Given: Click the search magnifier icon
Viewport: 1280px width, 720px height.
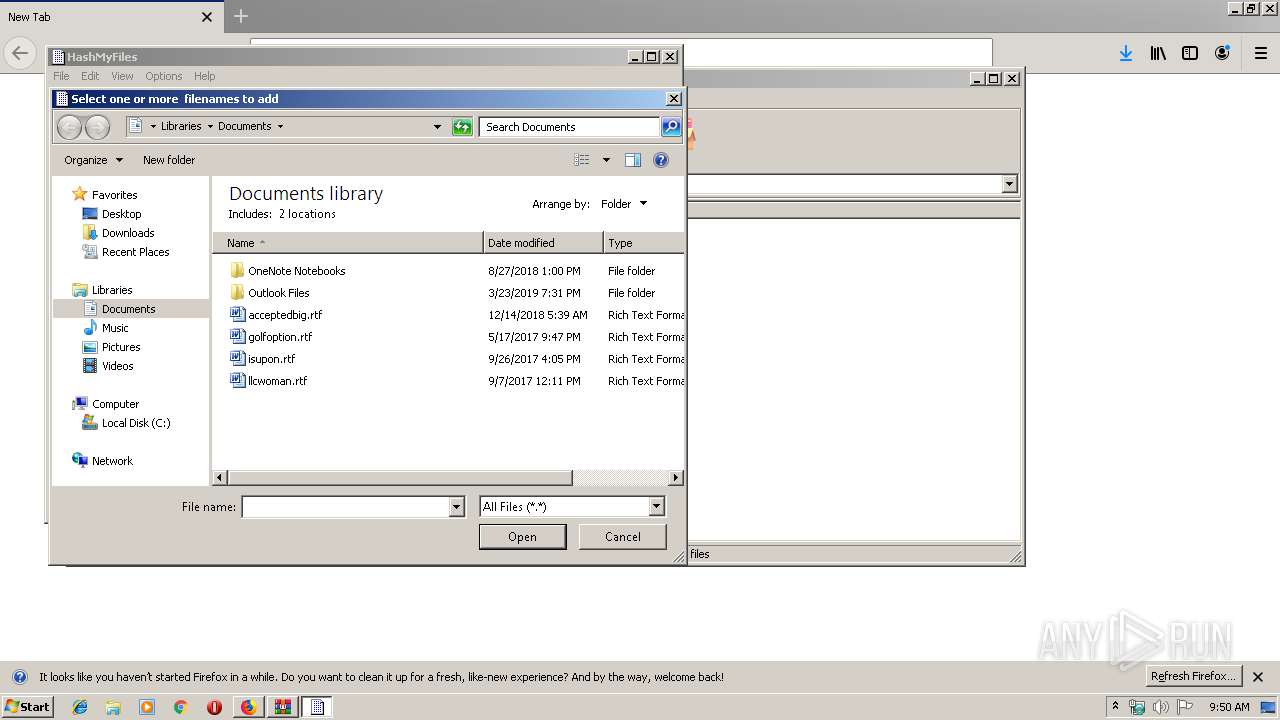Looking at the screenshot, I should click(x=671, y=127).
